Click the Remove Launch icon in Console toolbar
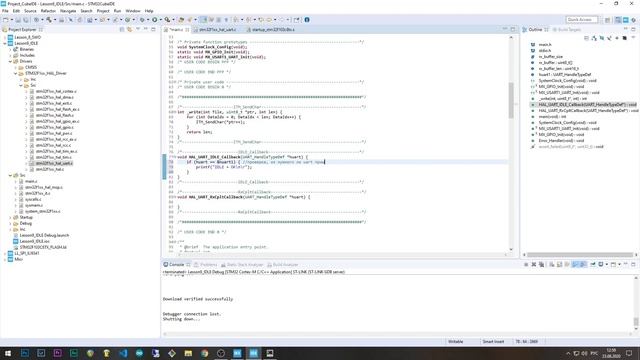This screenshot has width=640, height=360. 534,264
